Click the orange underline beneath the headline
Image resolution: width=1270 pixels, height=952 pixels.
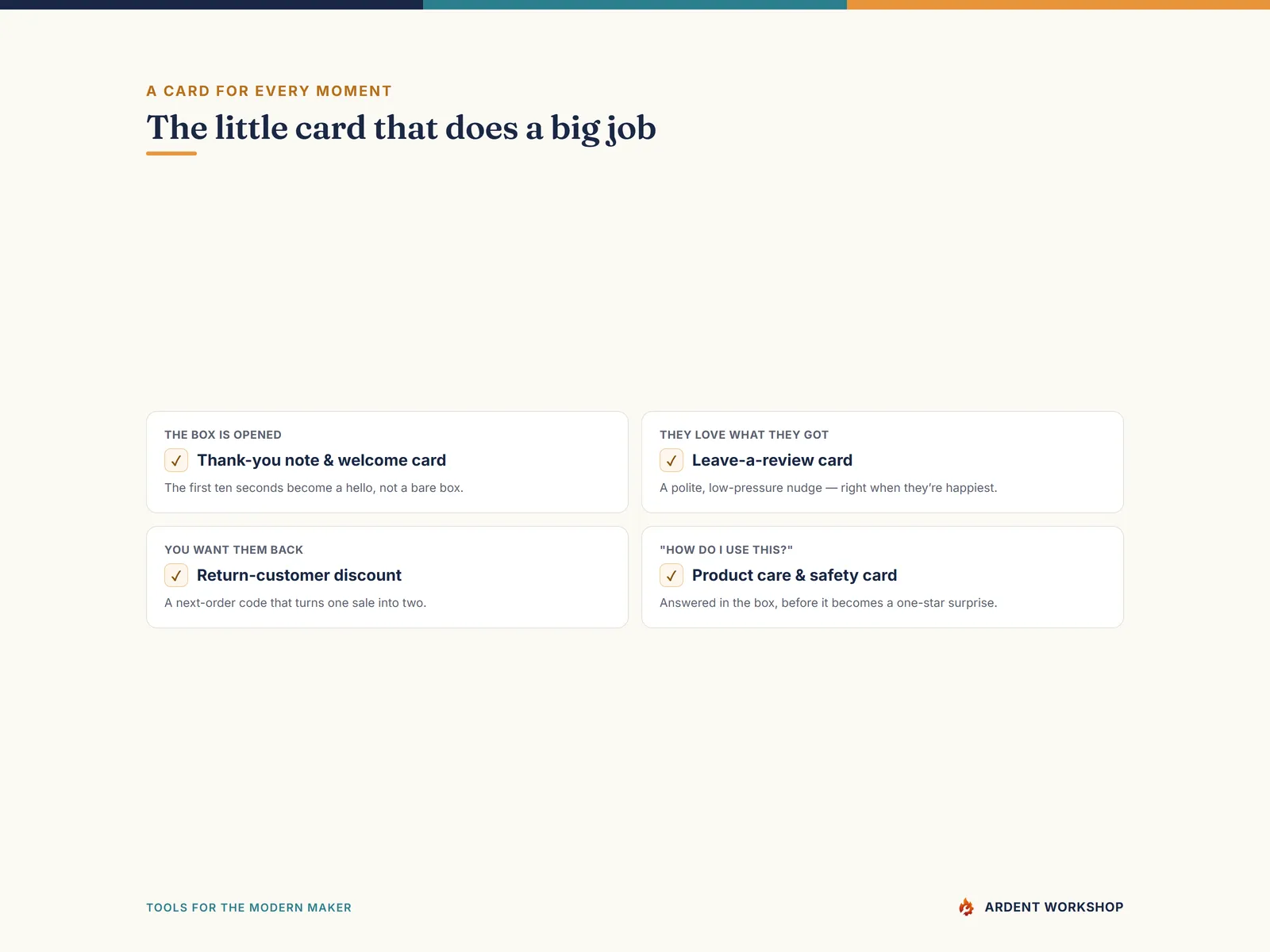(x=171, y=153)
